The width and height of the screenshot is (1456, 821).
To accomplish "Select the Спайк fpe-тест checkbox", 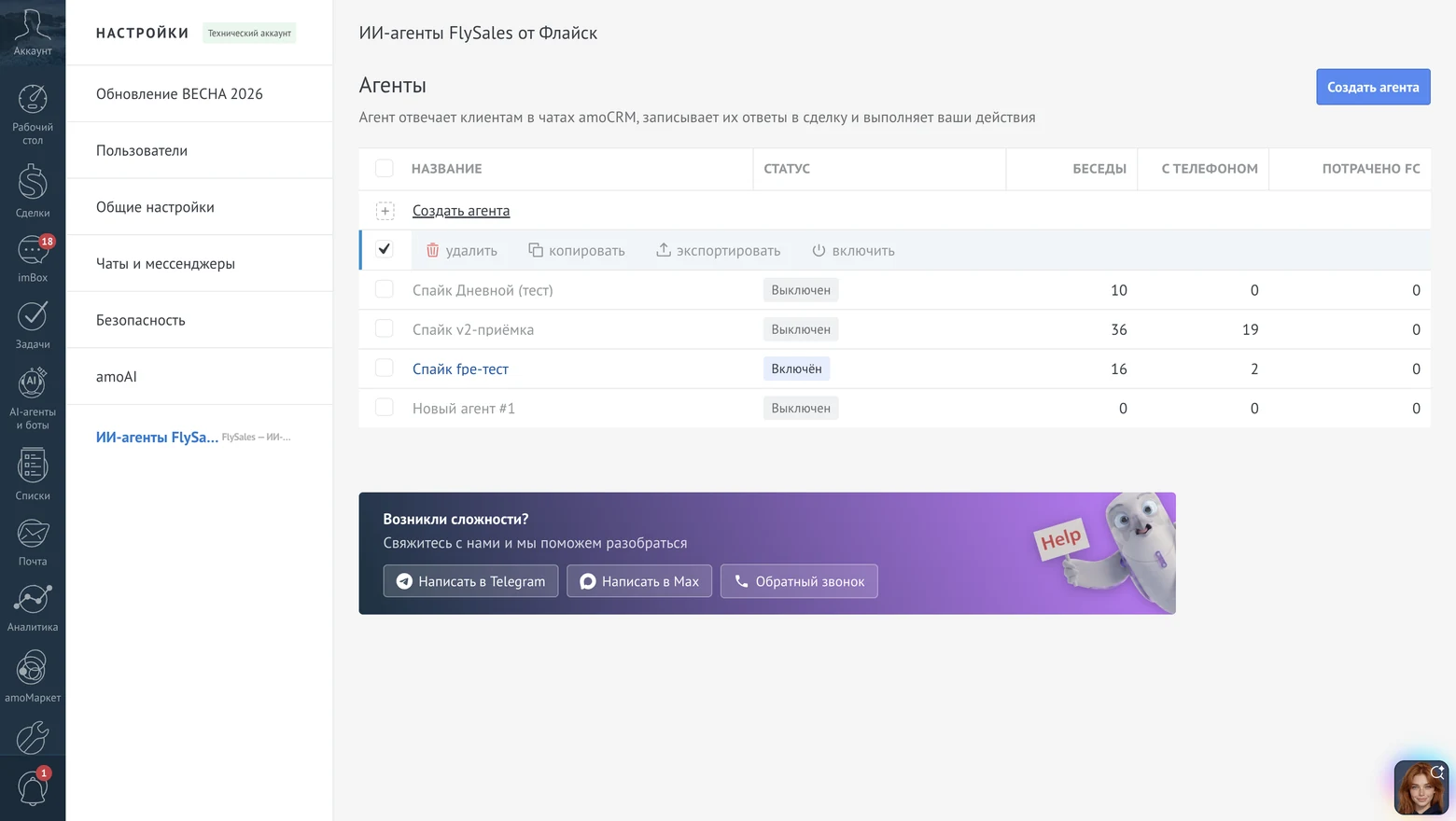I will coord(385,368).
